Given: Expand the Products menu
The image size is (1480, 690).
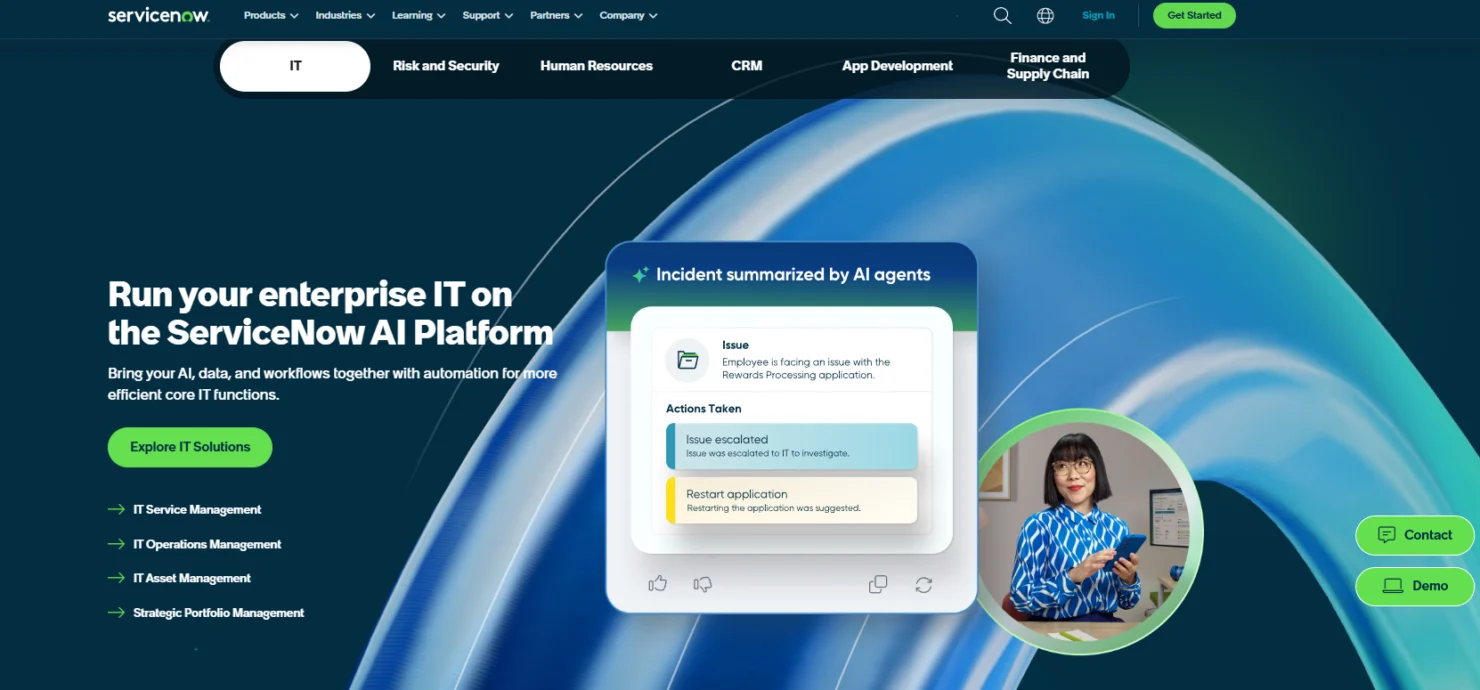Looking at the screenshot, I should coord(271,15).
